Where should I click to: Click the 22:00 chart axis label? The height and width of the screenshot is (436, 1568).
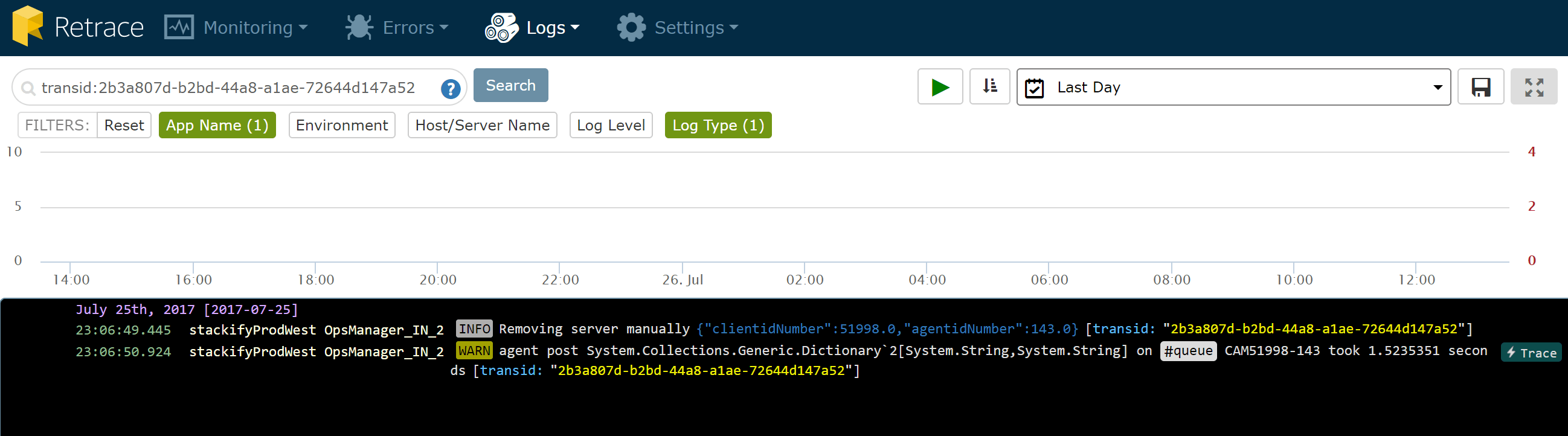tap(560, 280)
